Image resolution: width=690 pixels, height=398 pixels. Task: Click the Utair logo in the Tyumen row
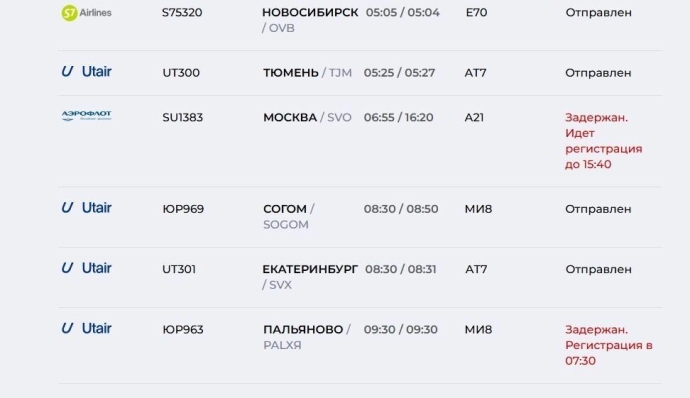86,71
